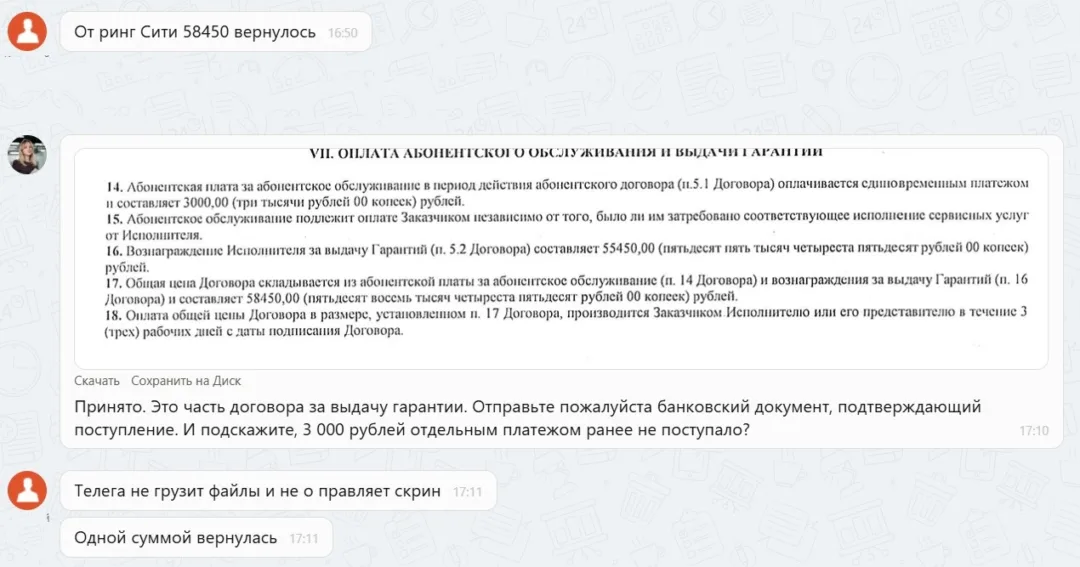
Task: Click the "Скачать" link under the document image
Action: (x=96, y=380)
